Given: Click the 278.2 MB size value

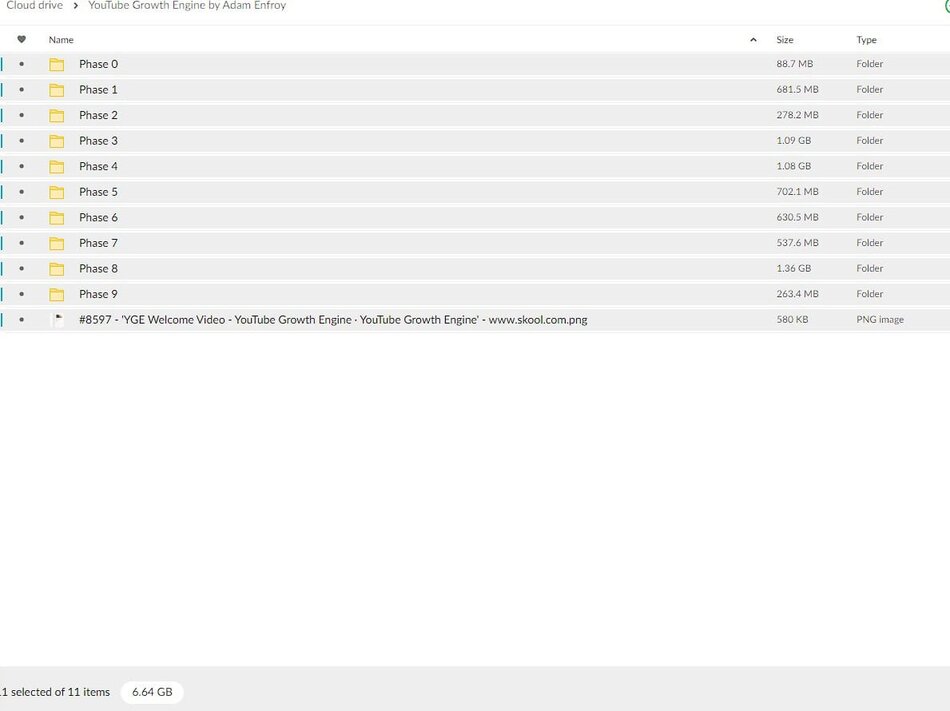Looking at the screenshot, I should pyautogui.click(x=797, y=115).
